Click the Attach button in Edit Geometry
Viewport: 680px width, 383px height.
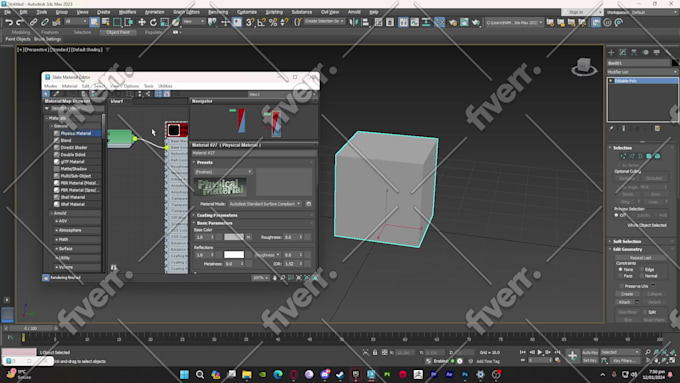click(624, 302)
